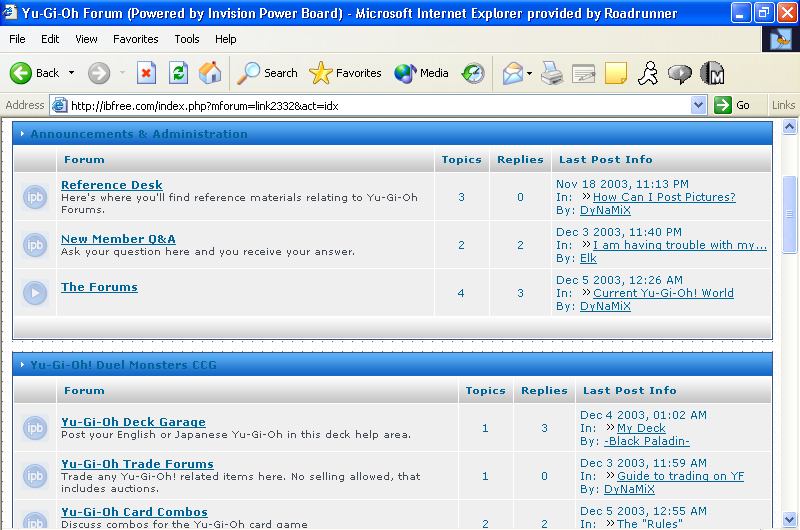The width and height of the screenshot is (800, 530).
Task: Open the Yu-Gi-Oh Deck Garage link
Action: tap(133, 422)
